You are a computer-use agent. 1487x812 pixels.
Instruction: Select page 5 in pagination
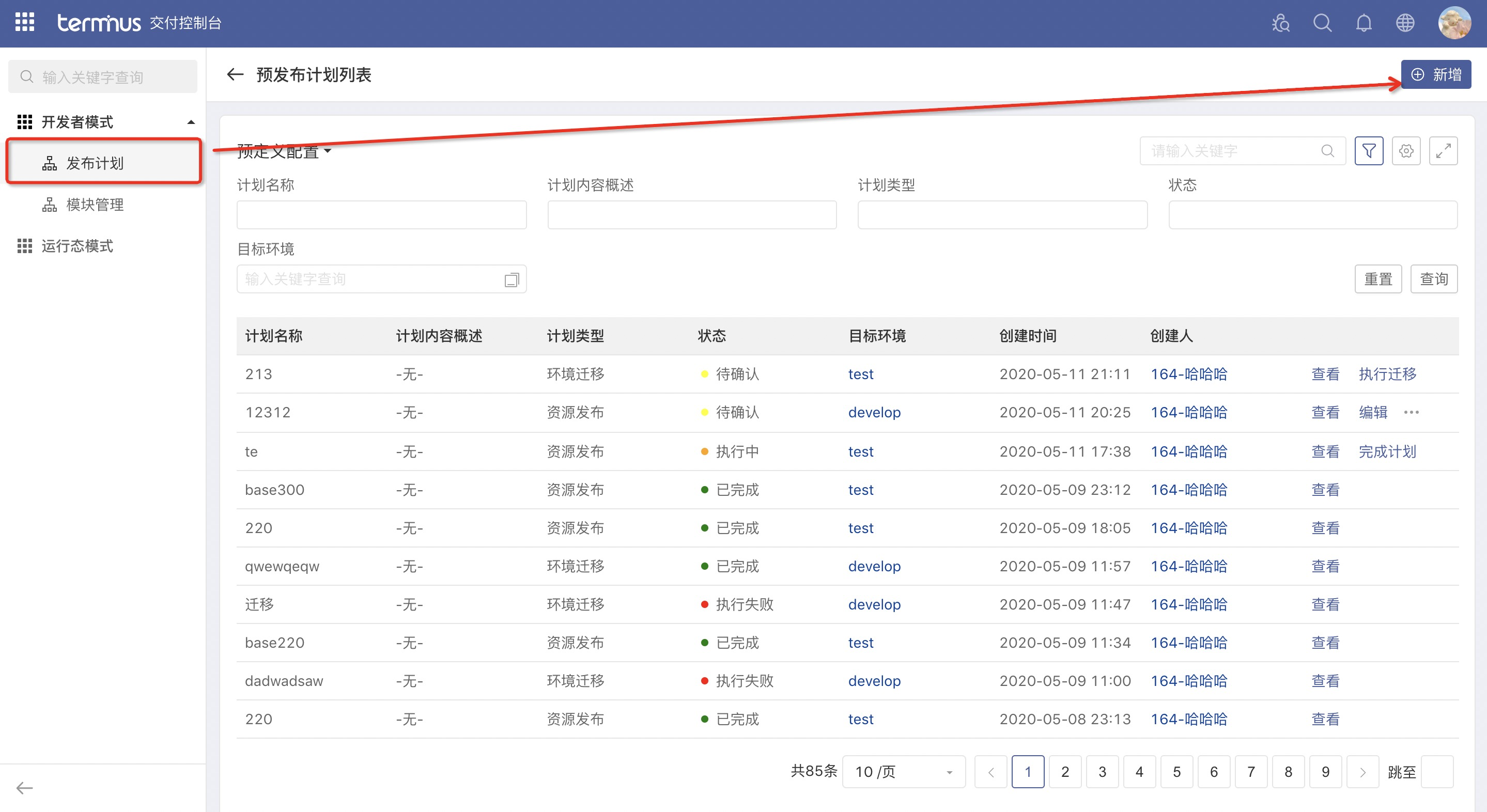pos(1176,772)
